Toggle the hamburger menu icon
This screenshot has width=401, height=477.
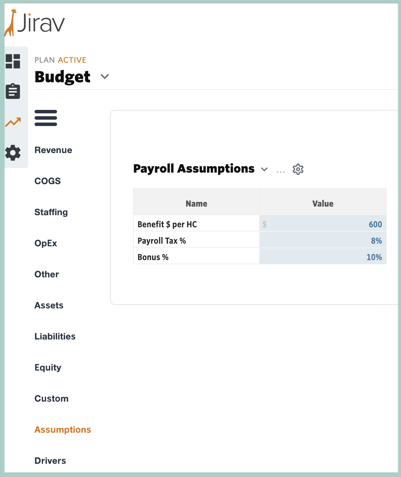[x=46, y=118]
